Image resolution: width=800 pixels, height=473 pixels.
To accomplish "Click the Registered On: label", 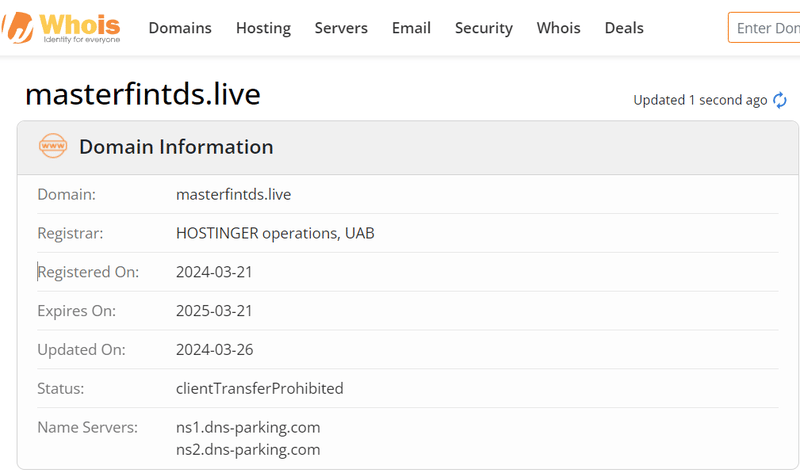I will (x=88, y=272).
